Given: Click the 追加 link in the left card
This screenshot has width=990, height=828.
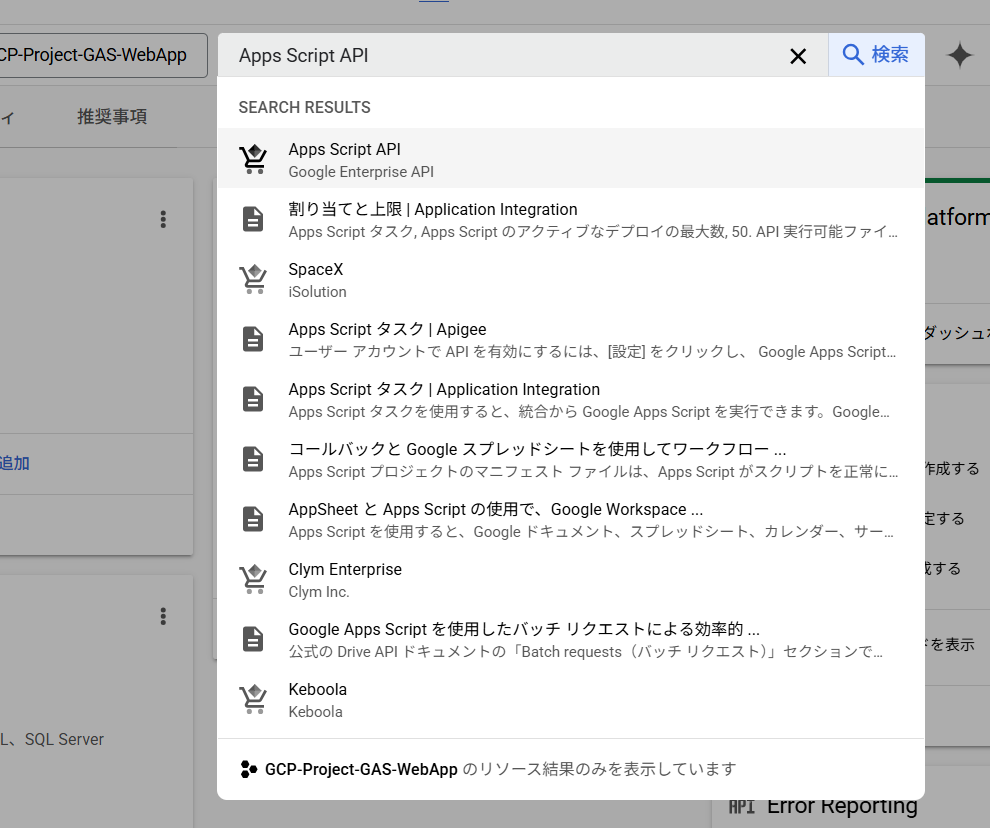Looking at the screenshot, I should pyautogui.click(x=14, y=463).
